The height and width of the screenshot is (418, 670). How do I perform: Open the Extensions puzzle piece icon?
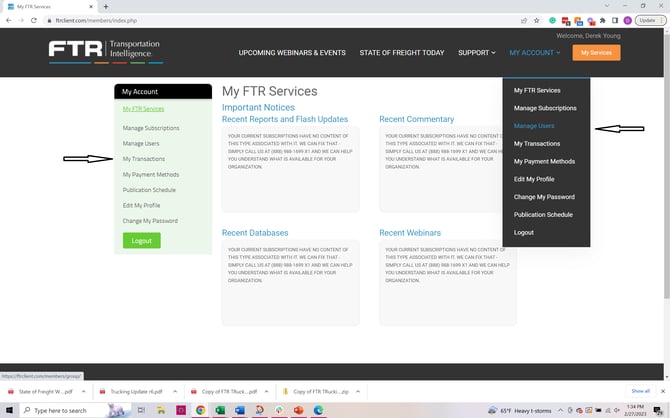tap(603, 21)
